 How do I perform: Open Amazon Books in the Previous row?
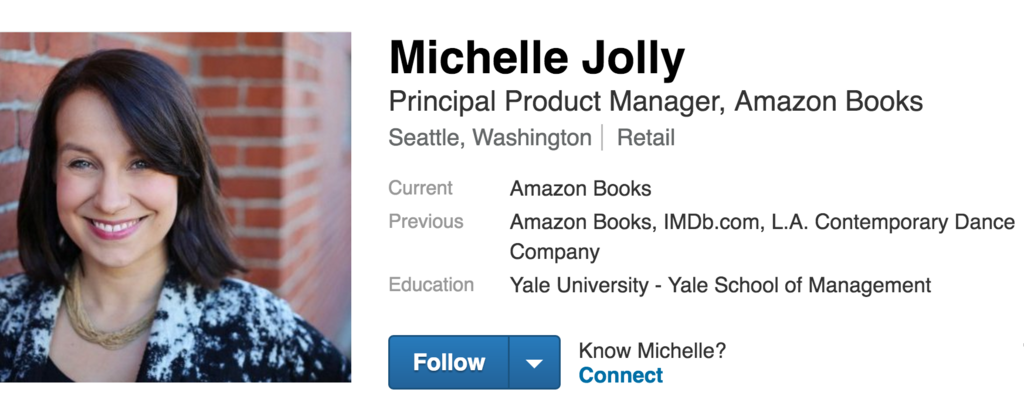click(x=580, y=222)
